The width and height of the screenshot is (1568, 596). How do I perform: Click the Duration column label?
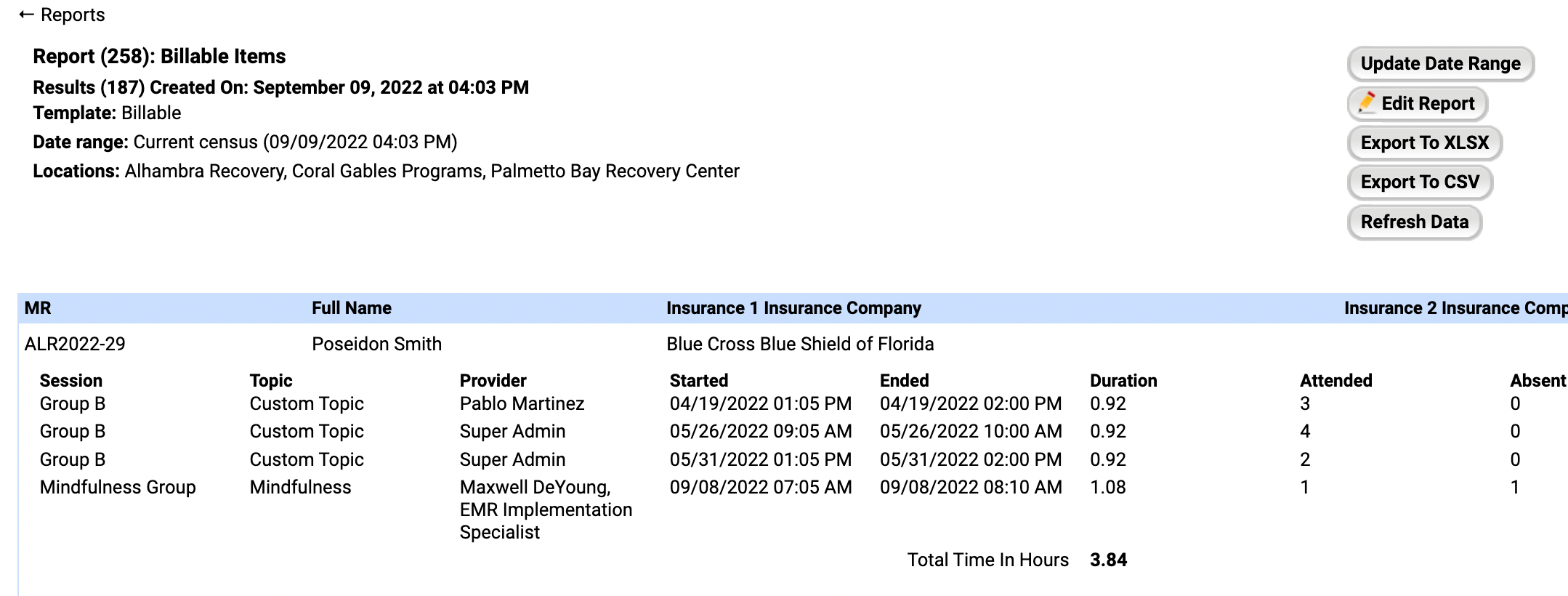pyautogui.click(x=1123, y=381)
